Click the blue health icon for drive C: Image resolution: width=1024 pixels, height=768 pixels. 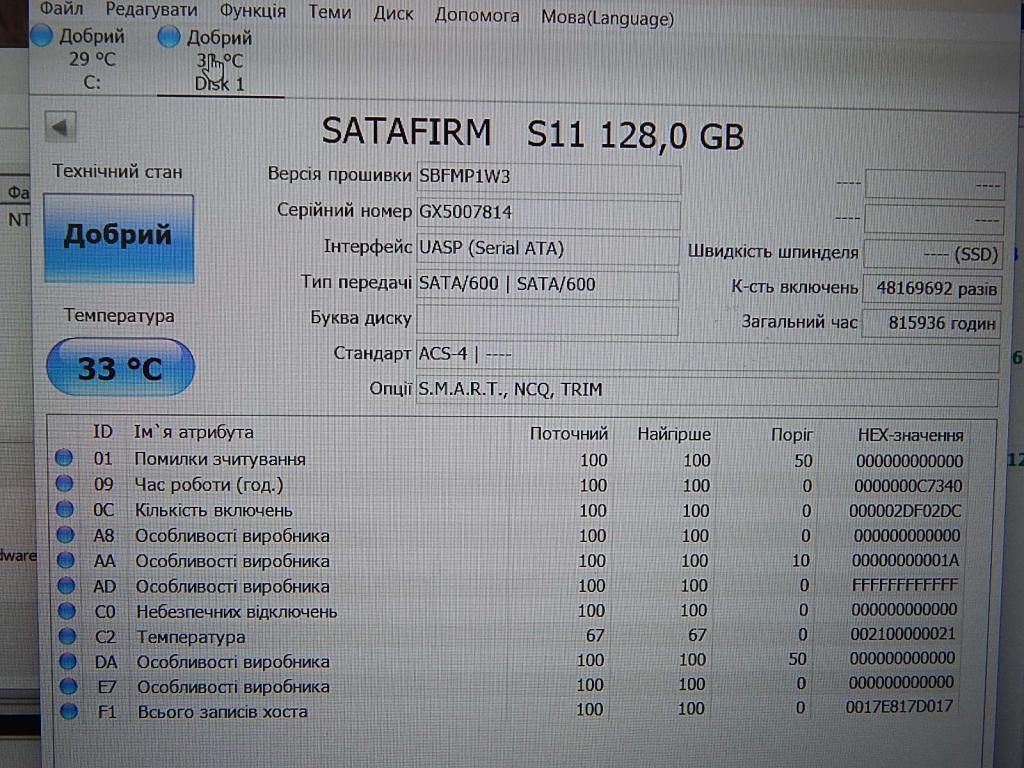(x=42, y=37)
